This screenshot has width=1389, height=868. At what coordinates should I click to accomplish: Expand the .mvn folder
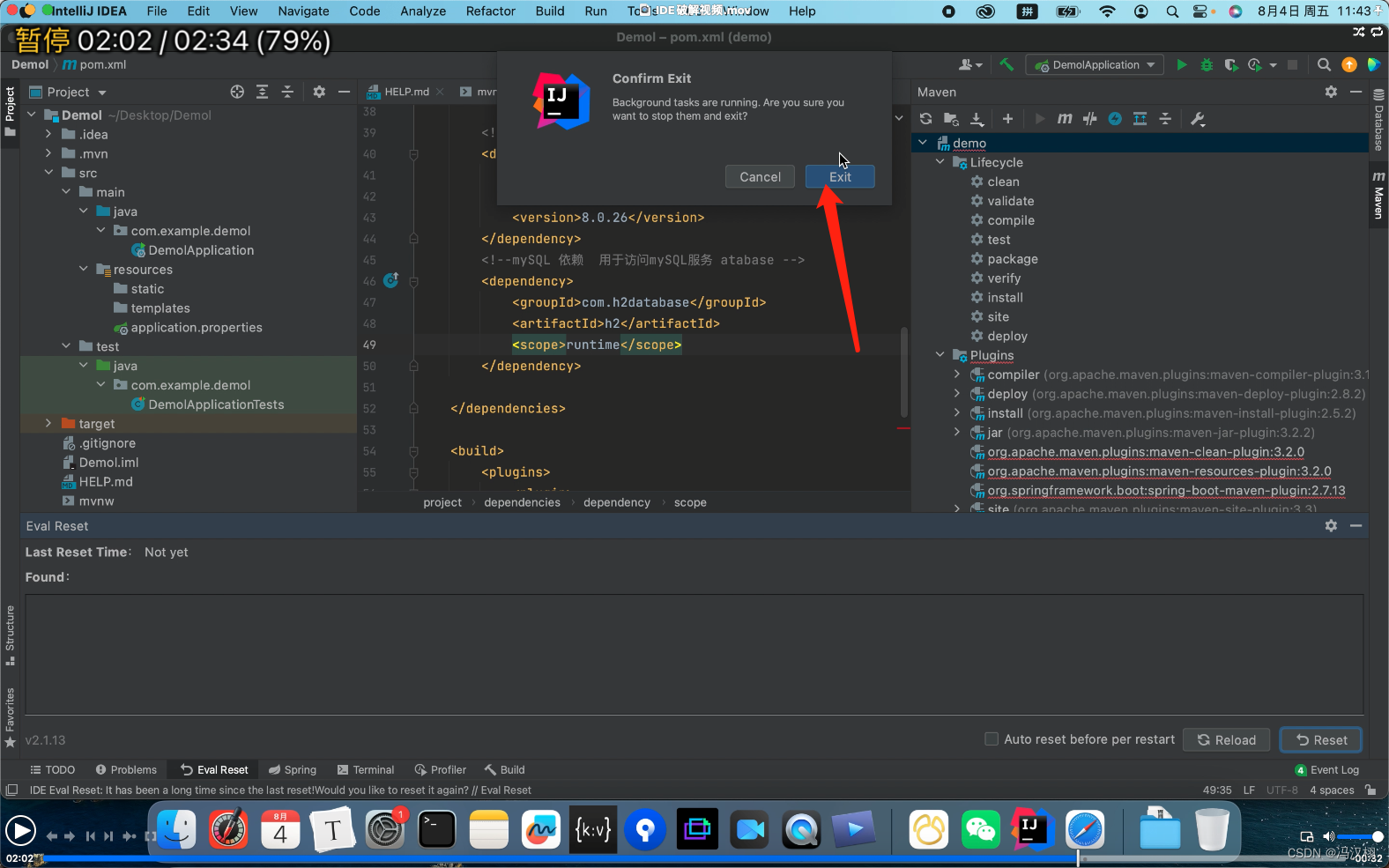(x=48, y=153)
